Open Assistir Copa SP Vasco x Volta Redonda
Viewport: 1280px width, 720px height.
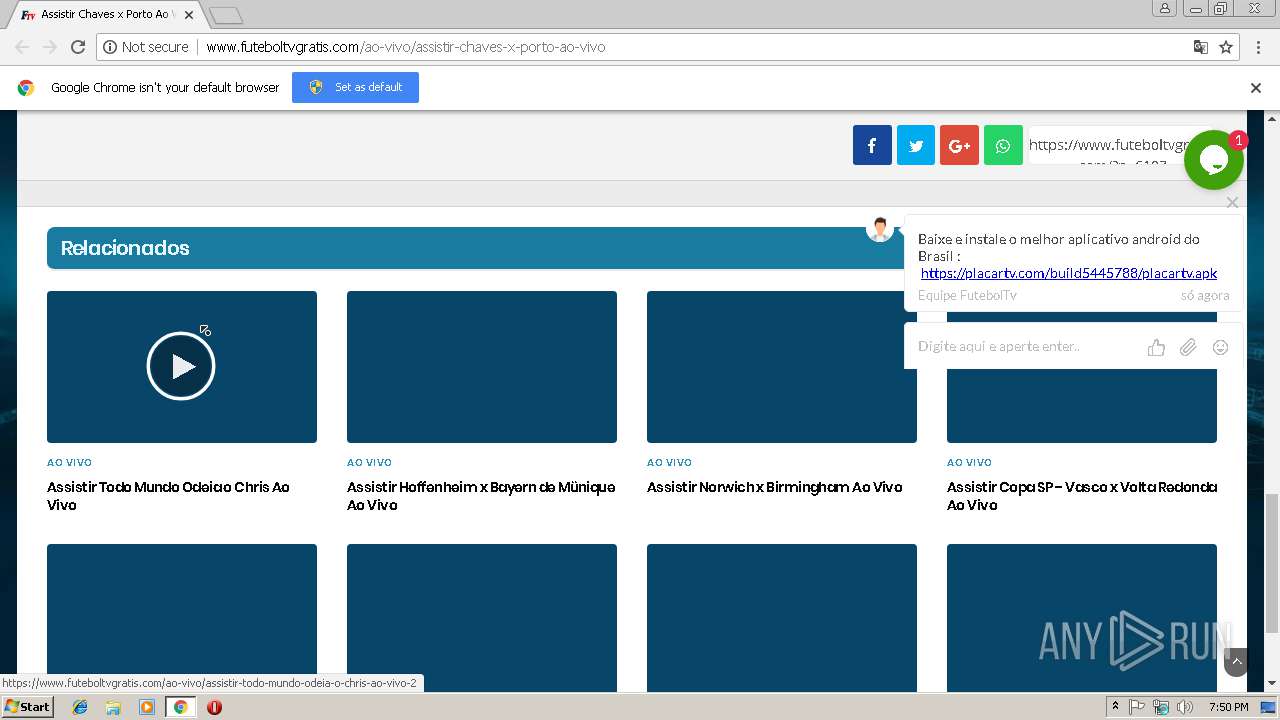1082,496
